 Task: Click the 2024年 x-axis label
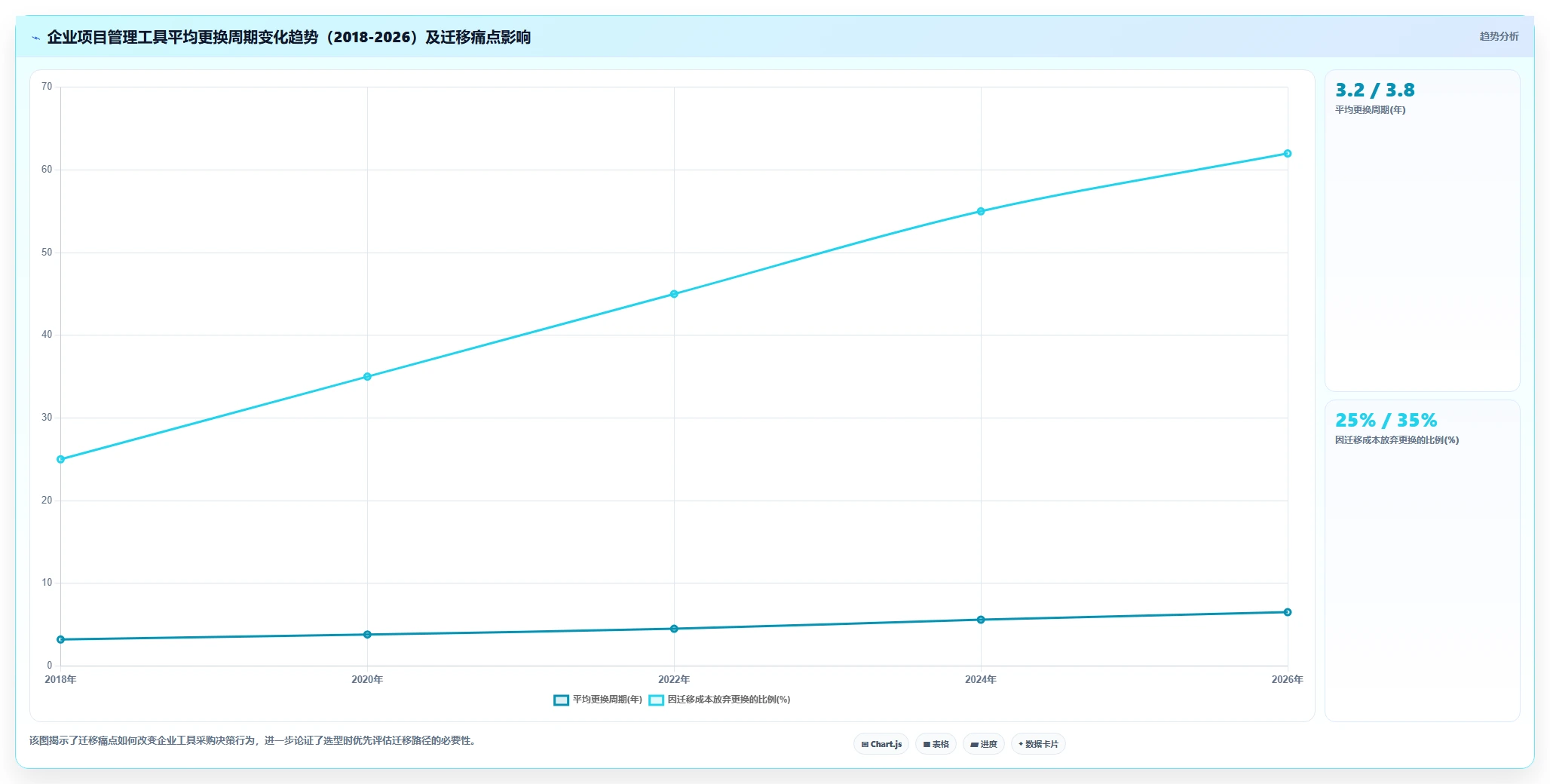[981, 679]
